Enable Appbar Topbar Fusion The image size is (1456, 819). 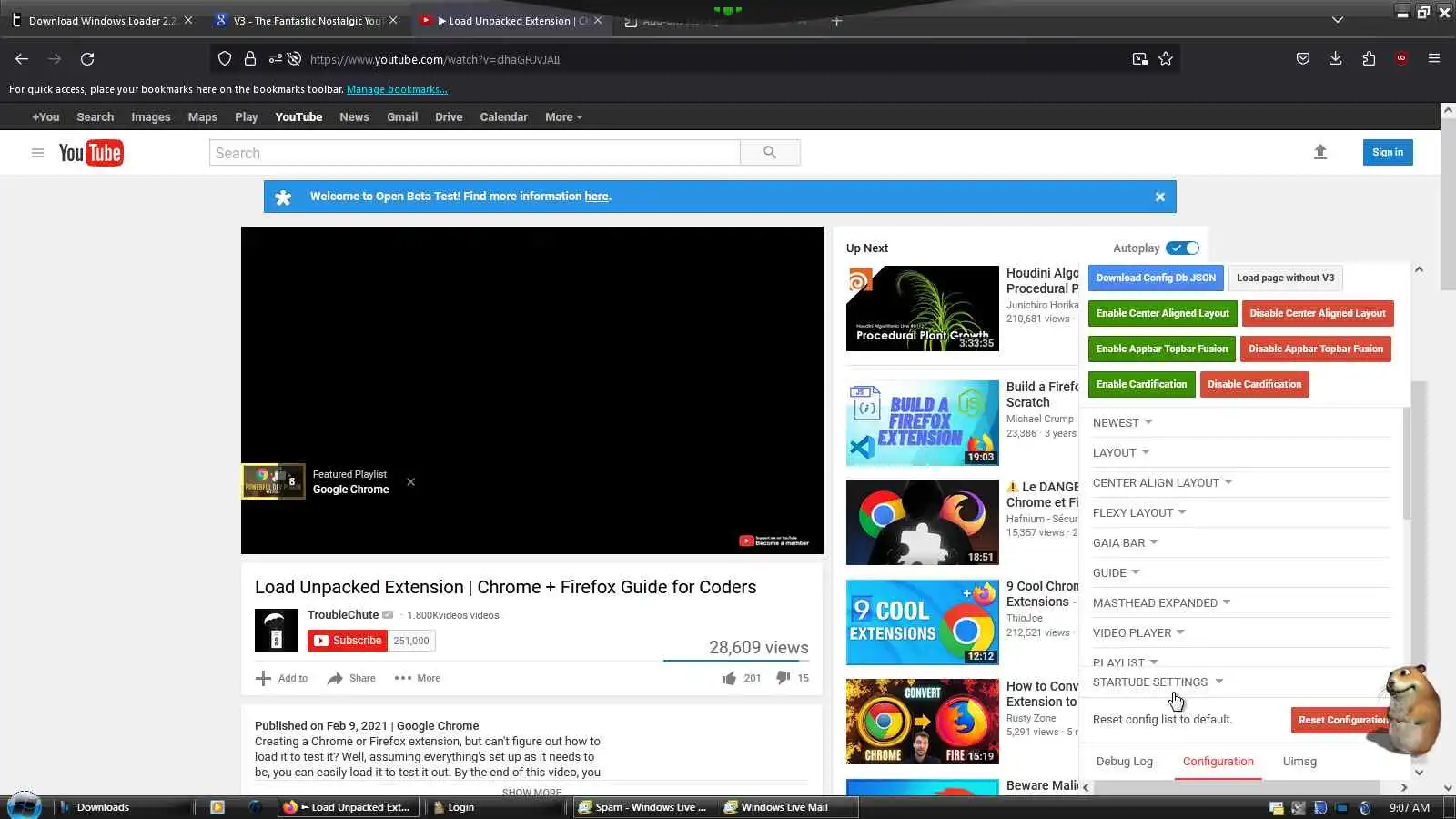pos(1162,349)
